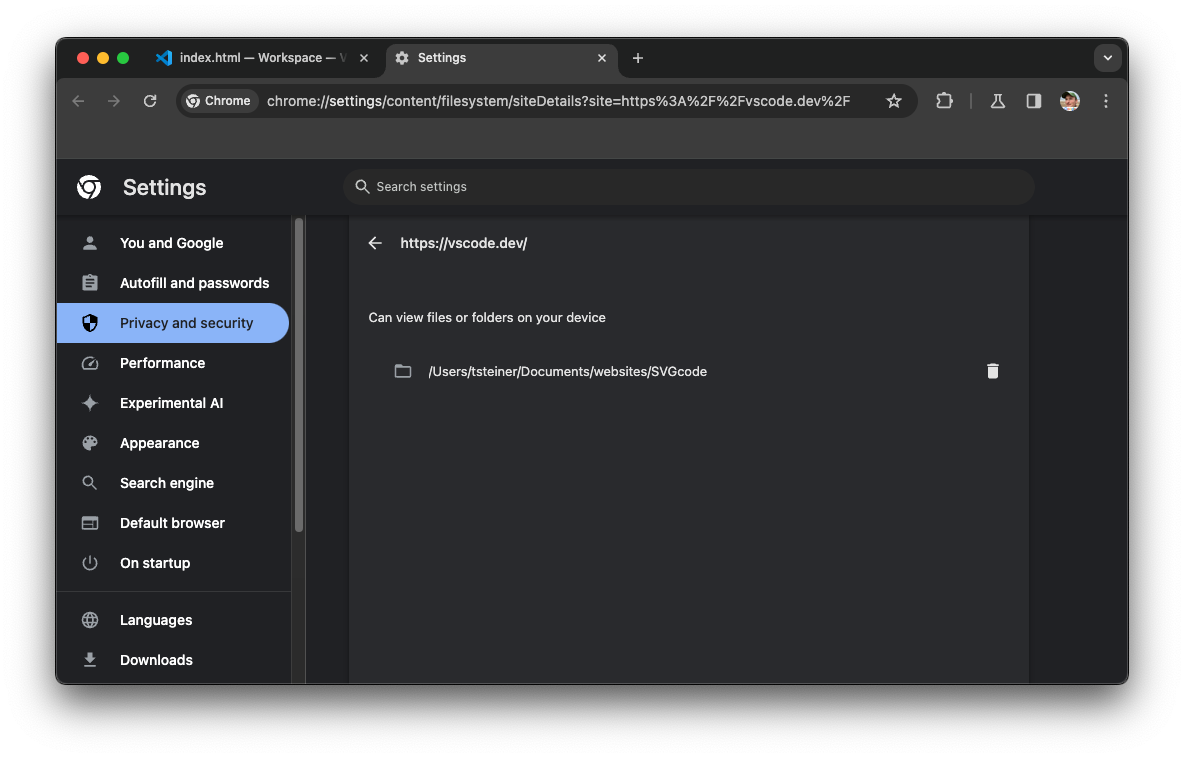Open the three-dot Chrome menu
The width and height of the screenshot is (1184, 758).
[1106, 101]
